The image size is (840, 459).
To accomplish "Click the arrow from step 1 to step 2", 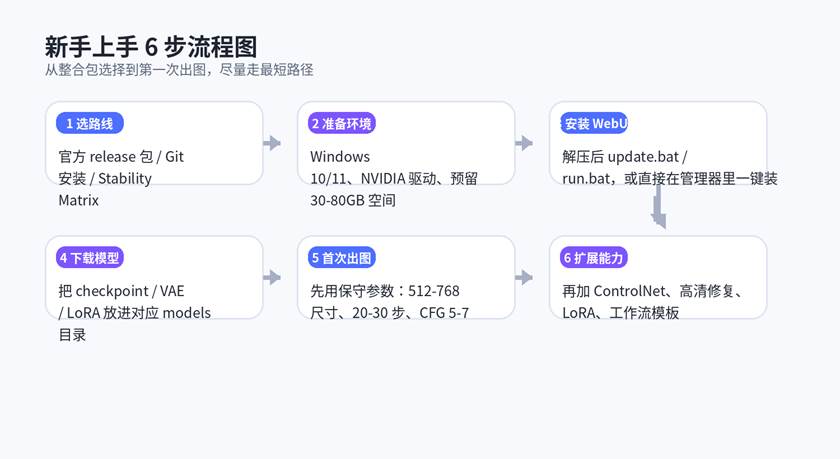I will point(271,143).
